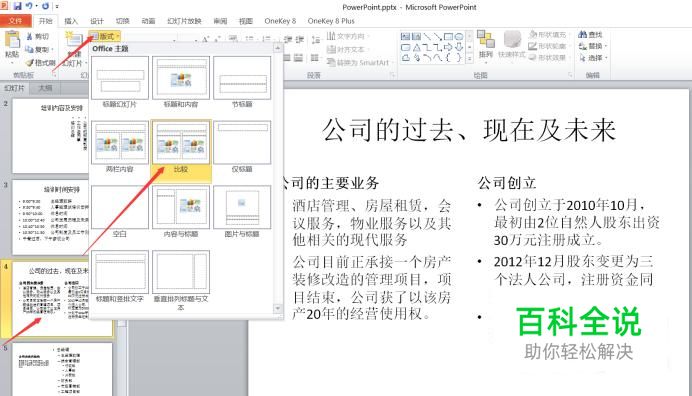The height and width of the screenshot is (396, 692).
Task: Choose the Vertical Title and Text layout
Action: click(x=181, y=281)
